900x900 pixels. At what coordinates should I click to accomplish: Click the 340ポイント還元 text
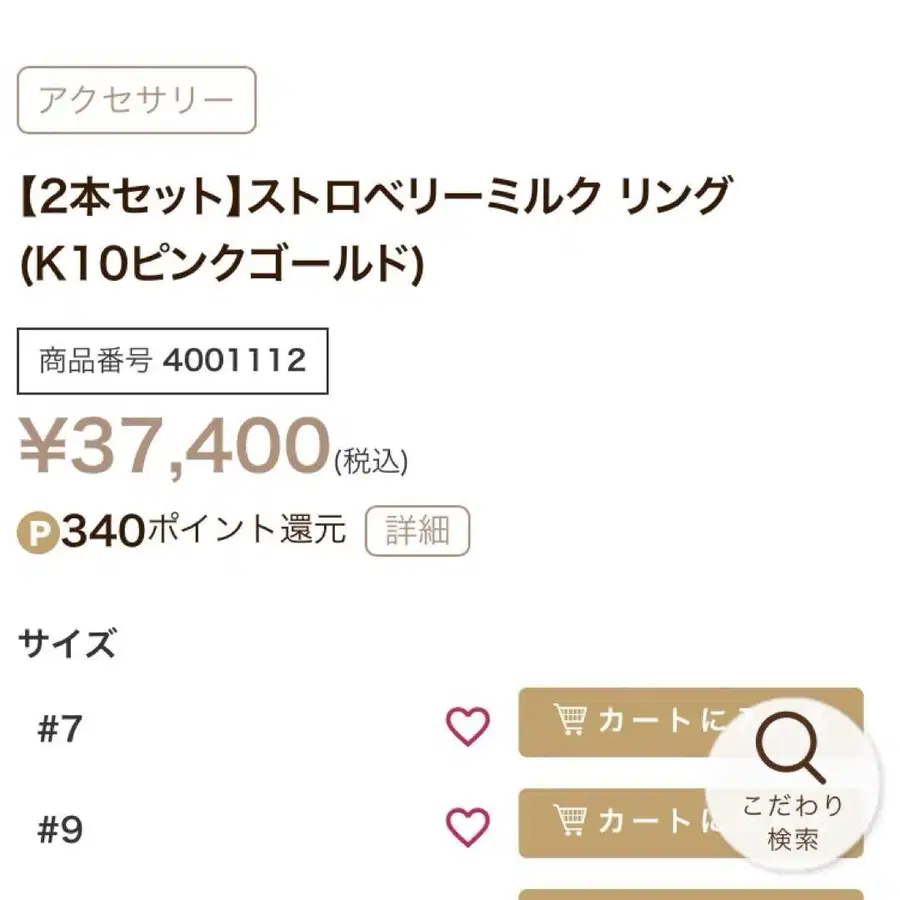click(204, 530)
